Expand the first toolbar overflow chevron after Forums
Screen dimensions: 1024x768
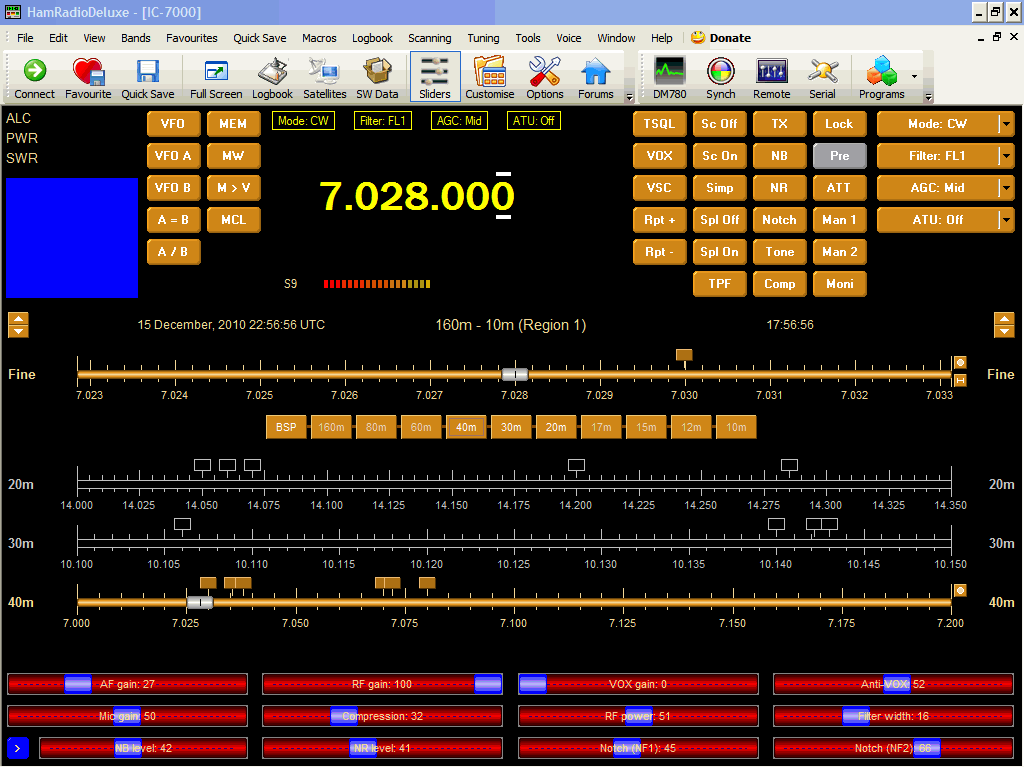tap(630, 97)
